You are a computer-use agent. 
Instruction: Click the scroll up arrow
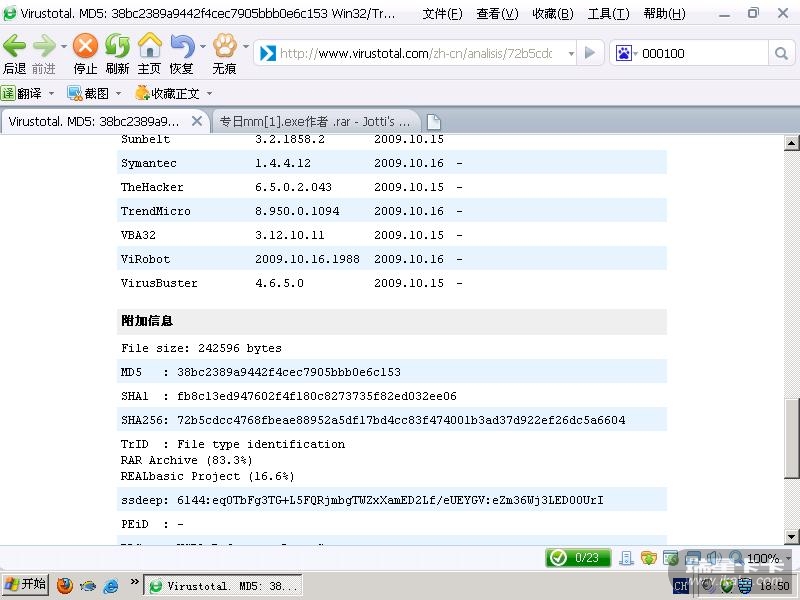click(x=791, y=142)
